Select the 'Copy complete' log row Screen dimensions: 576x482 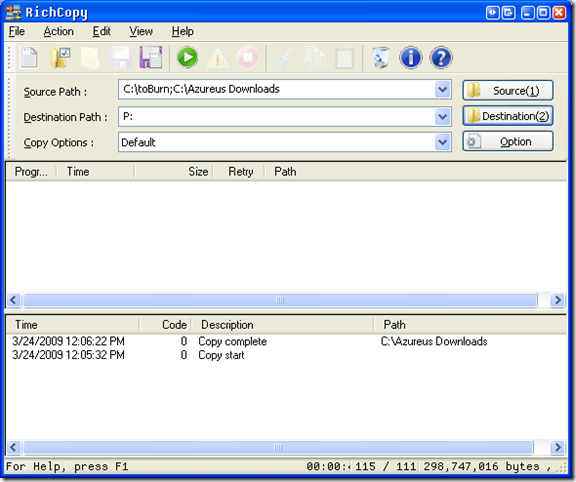286,341
